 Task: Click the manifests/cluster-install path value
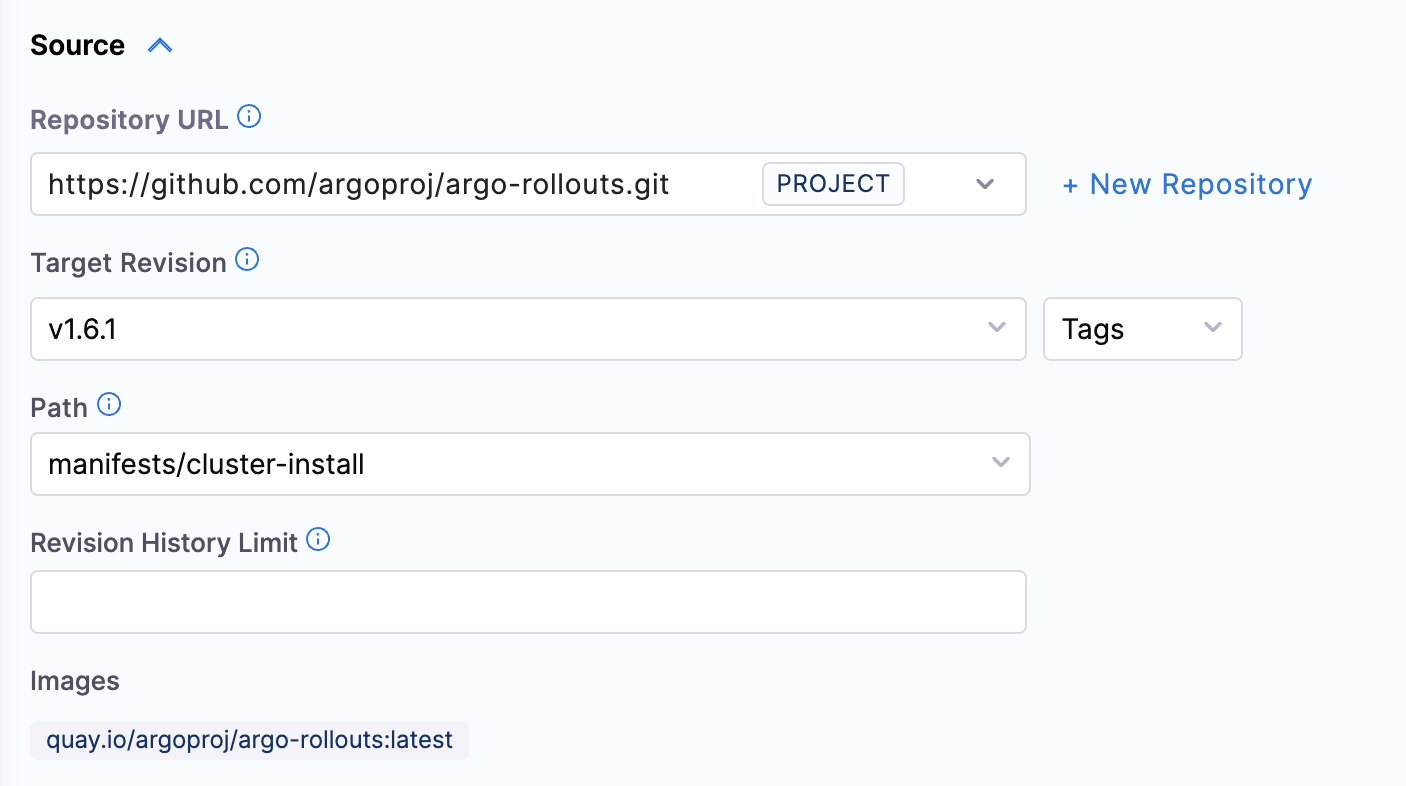[x=206, y=464]
